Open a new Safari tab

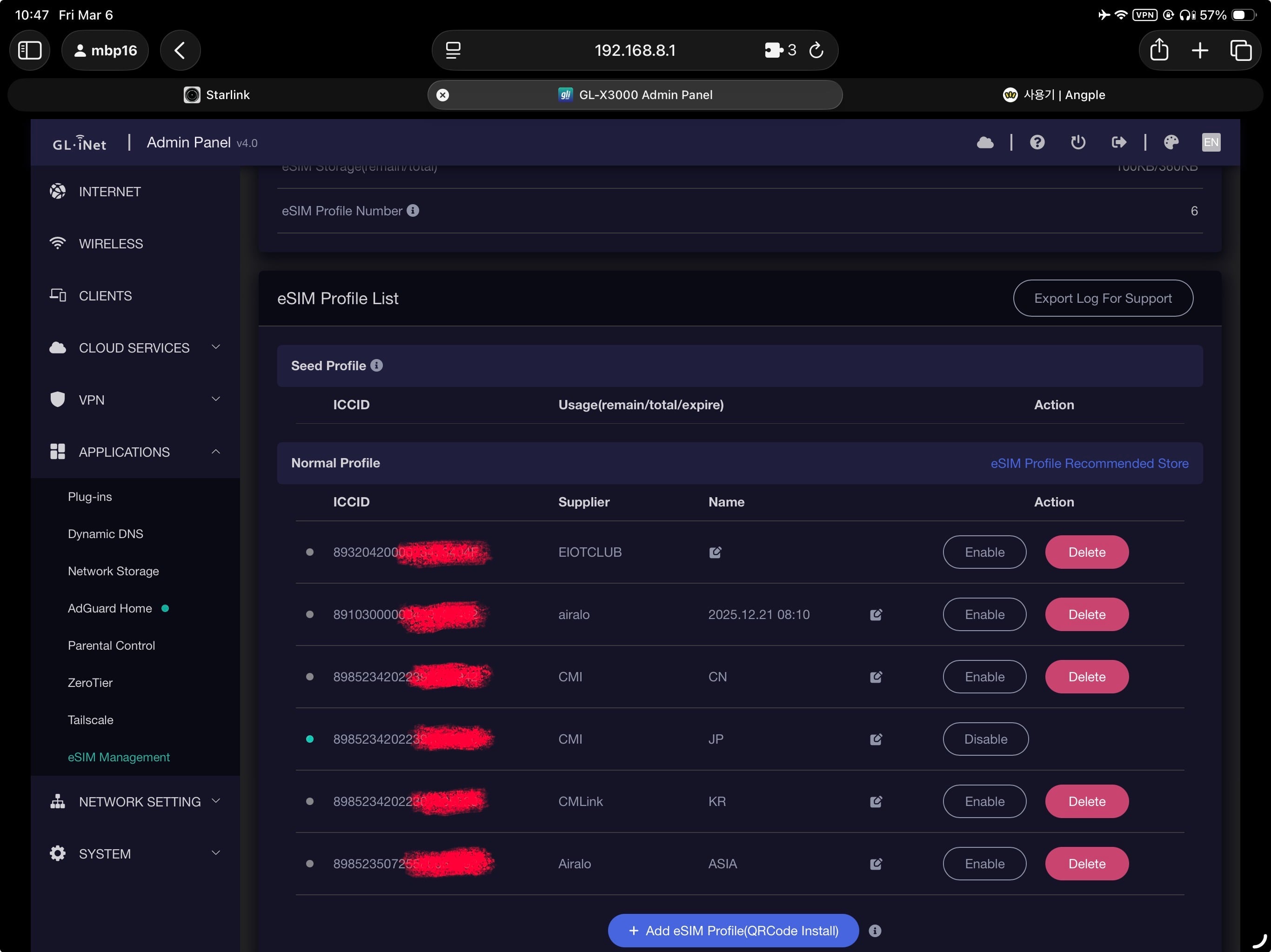coord(1200,51)
